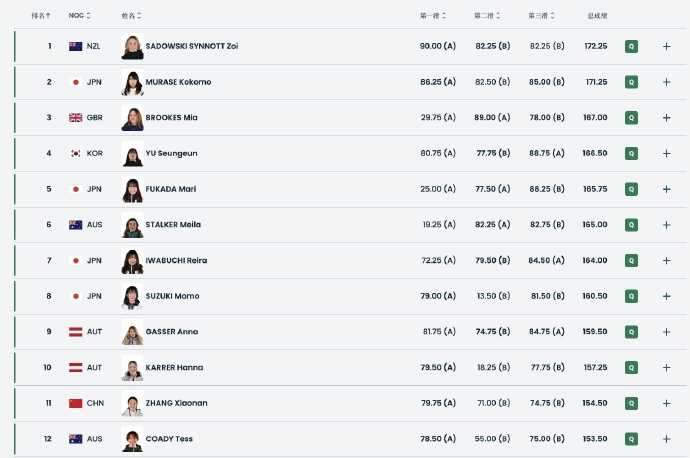Expand the plus for Fukada Mari
This screenshot has width=690, height=458.
tap(666, 189)
